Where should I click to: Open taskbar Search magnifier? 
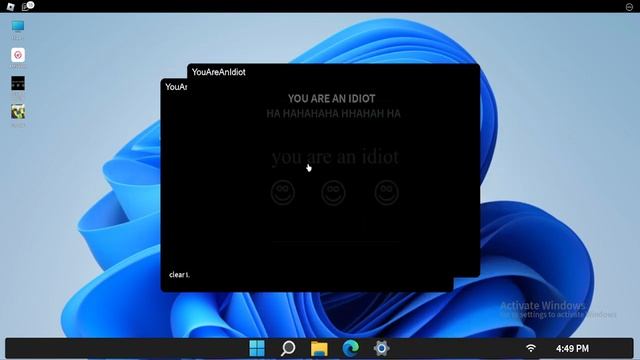288,348
